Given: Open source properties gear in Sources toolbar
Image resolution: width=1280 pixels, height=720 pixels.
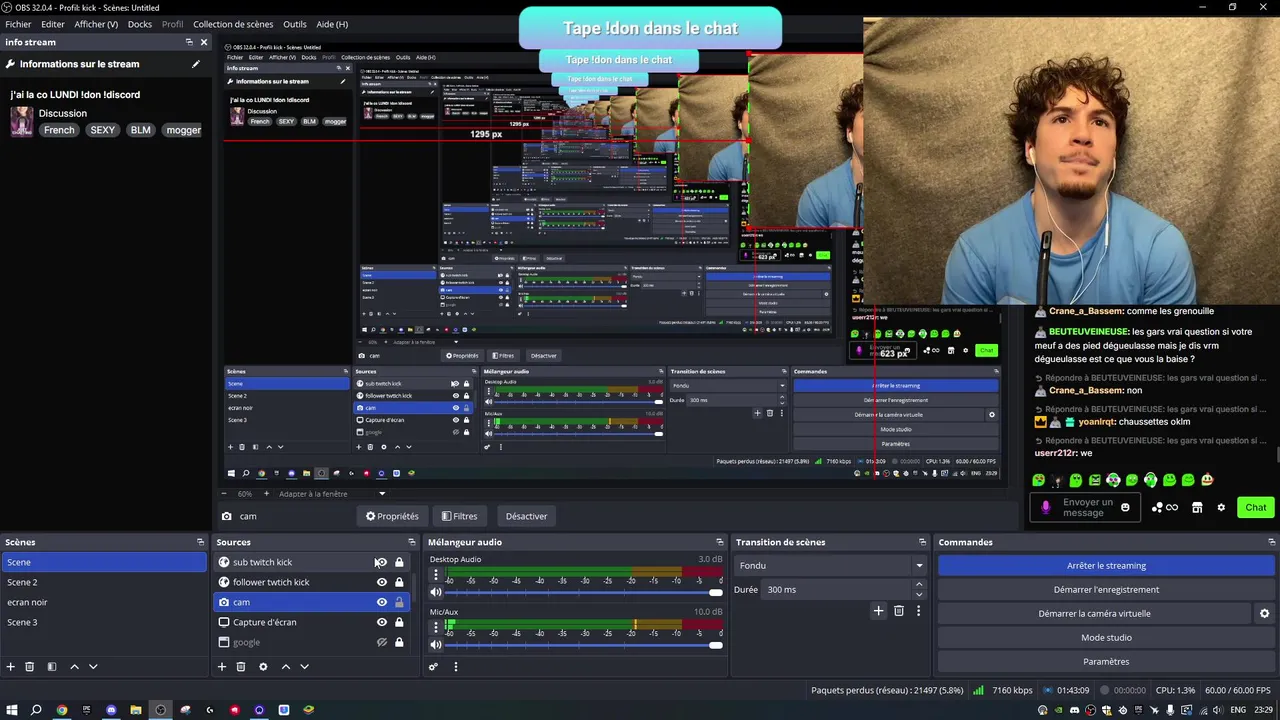Looking at the screenshot, I should [x=263, y=667].
